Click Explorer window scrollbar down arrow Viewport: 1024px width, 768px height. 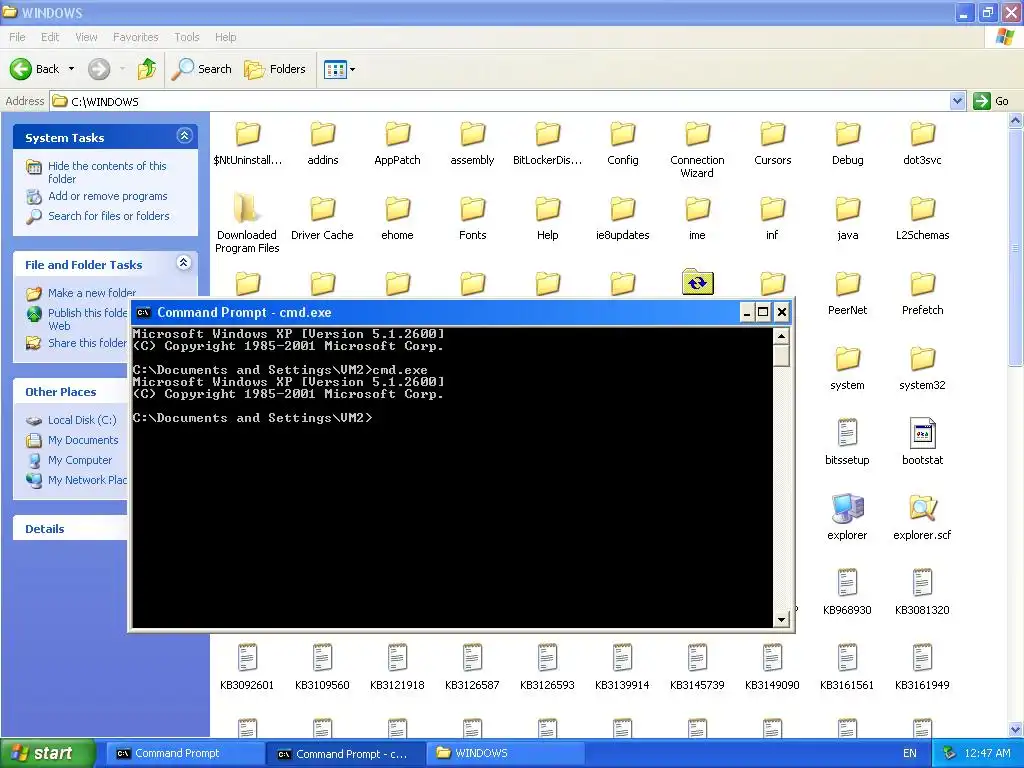tap(1016, 729)
